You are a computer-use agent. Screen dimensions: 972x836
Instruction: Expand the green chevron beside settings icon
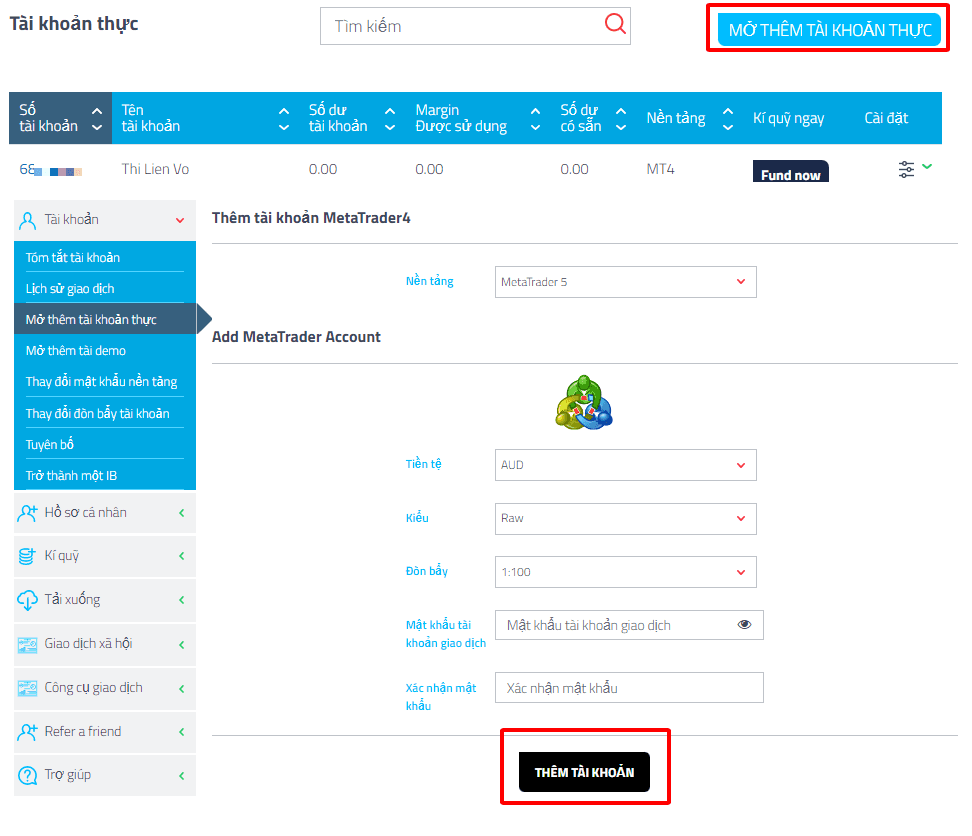coord(927,166)
